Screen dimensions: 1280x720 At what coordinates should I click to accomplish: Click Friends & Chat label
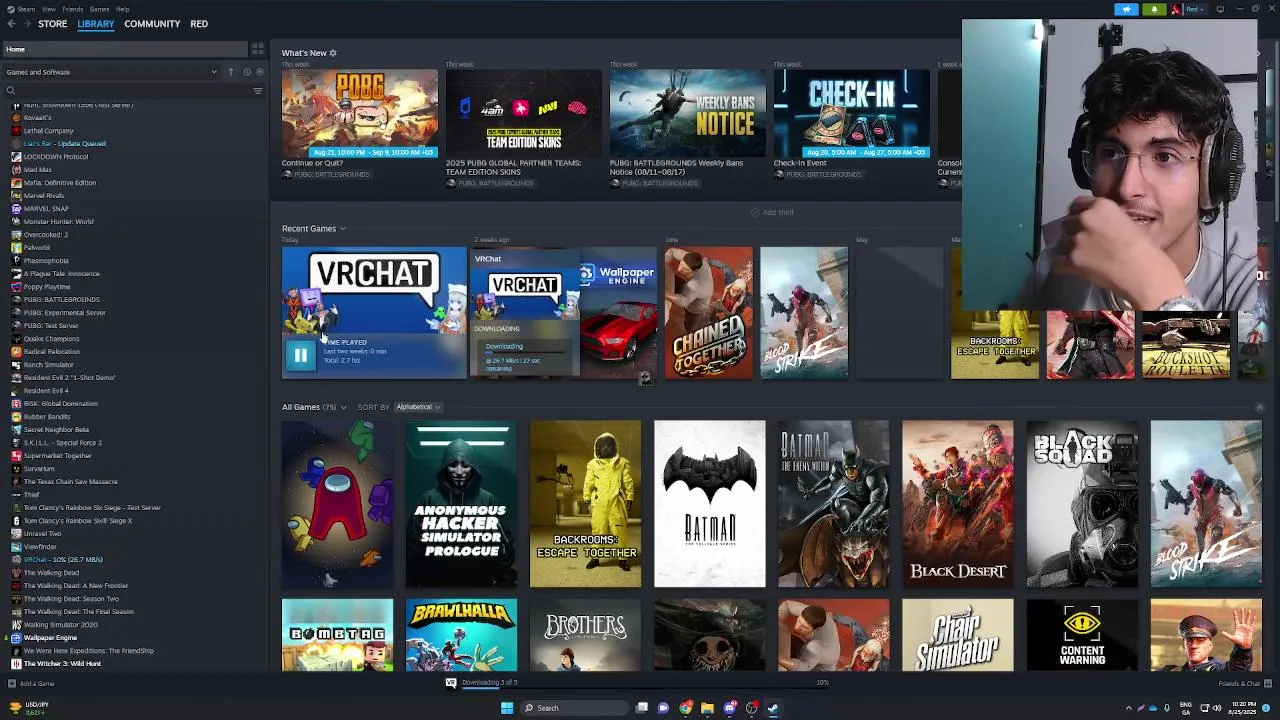(x=1239, y=684)
